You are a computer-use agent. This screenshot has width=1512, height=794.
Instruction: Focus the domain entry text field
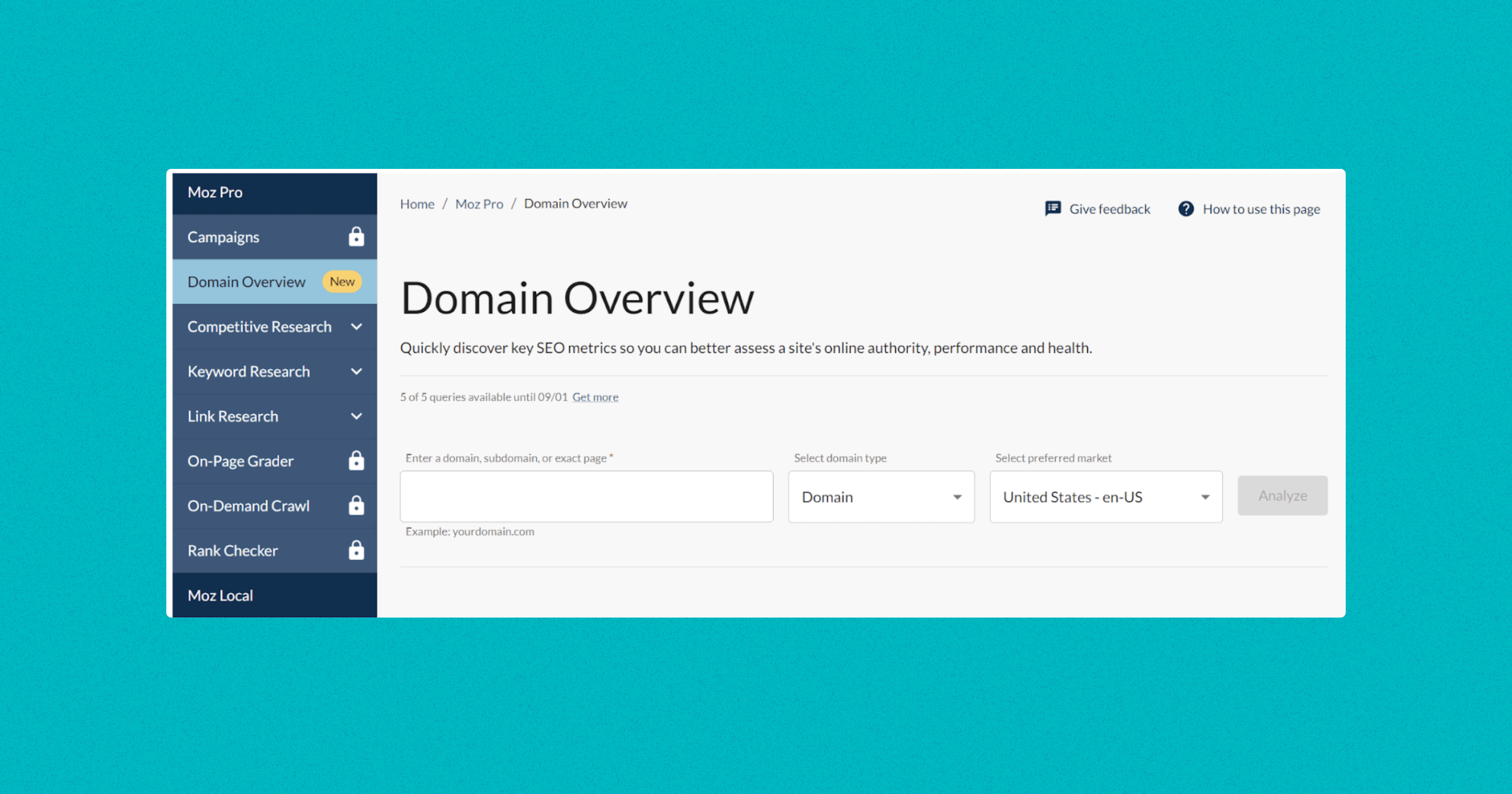point(586,497)
